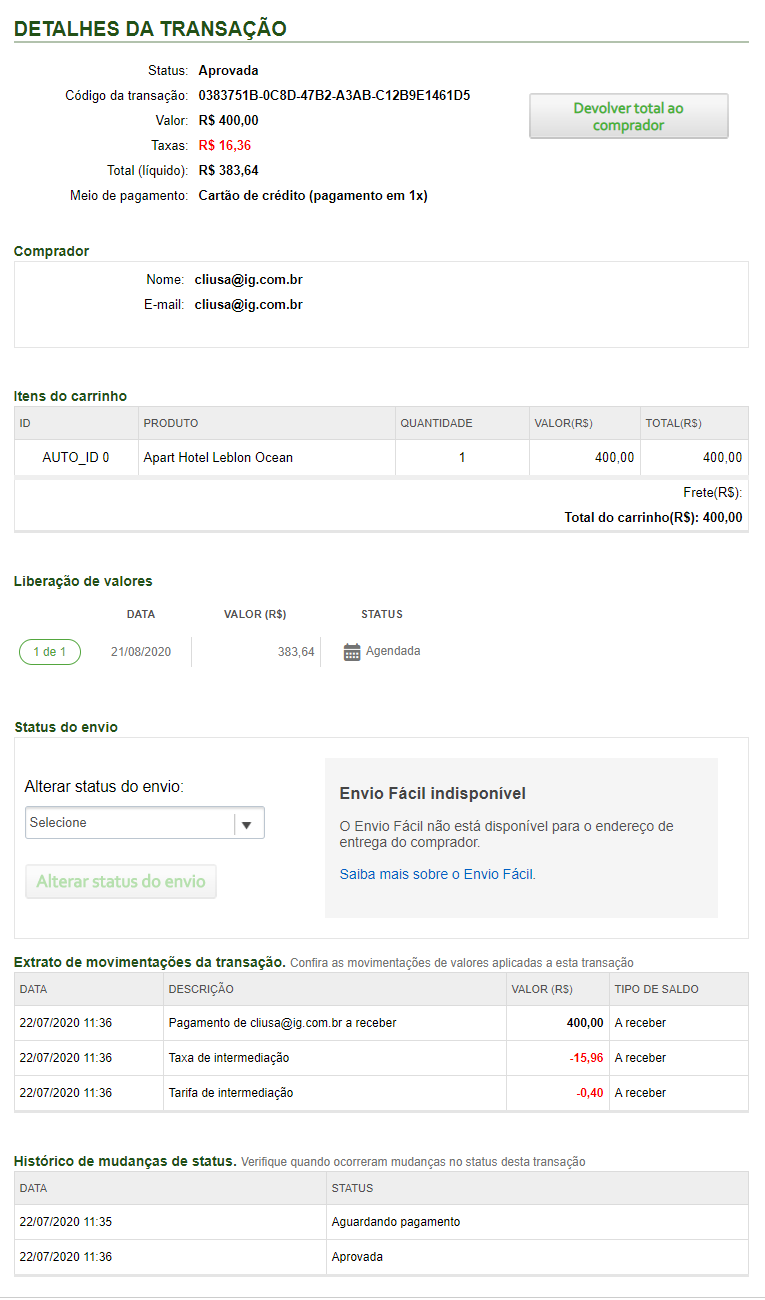The image size is (765, 1300).
Task: Click the calendar icon beside Agendada
Action: tap(351, 652)
